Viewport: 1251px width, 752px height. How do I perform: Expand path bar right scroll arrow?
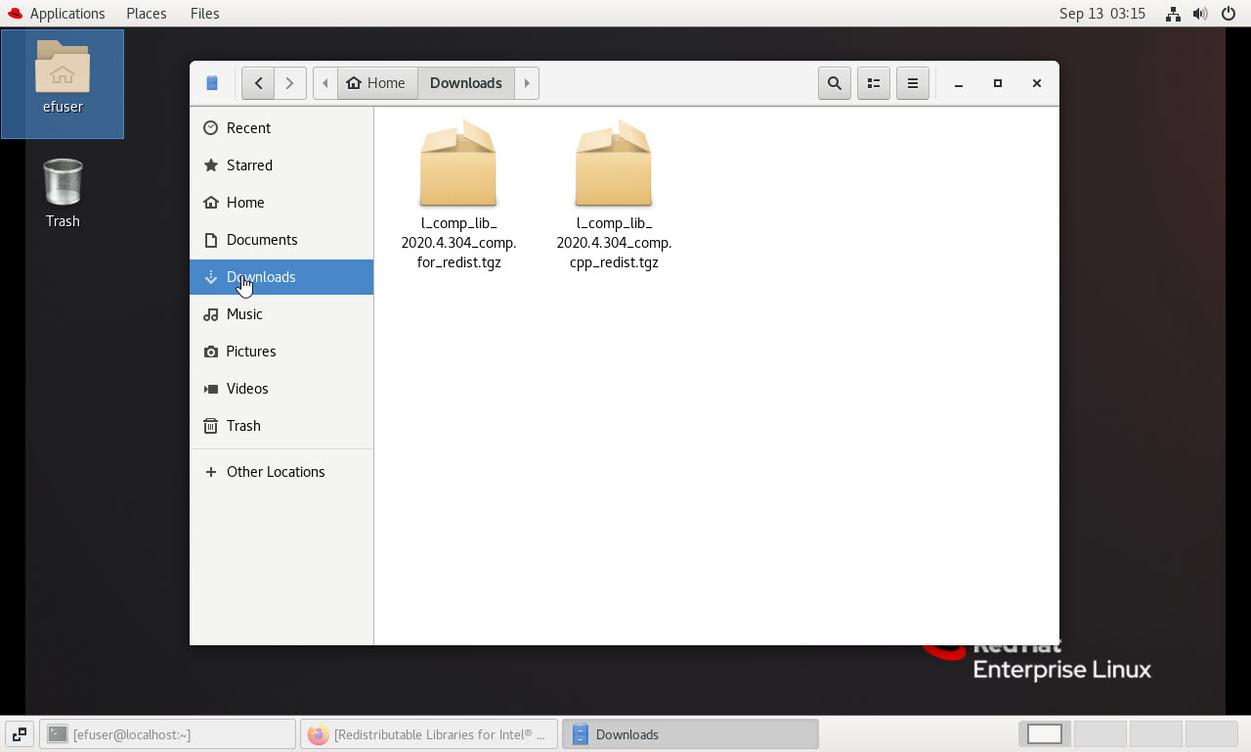pos(527,83)
